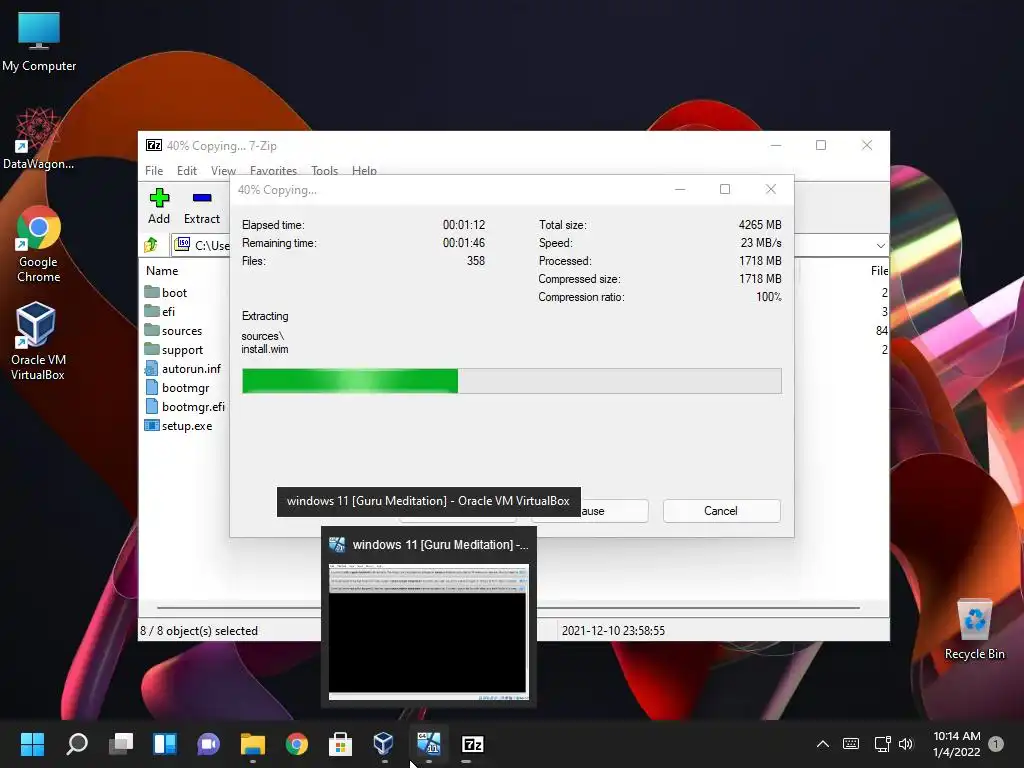Open the Edit menu in 7-Zip
Viewport: 1024px width, 768px height.
187,170
